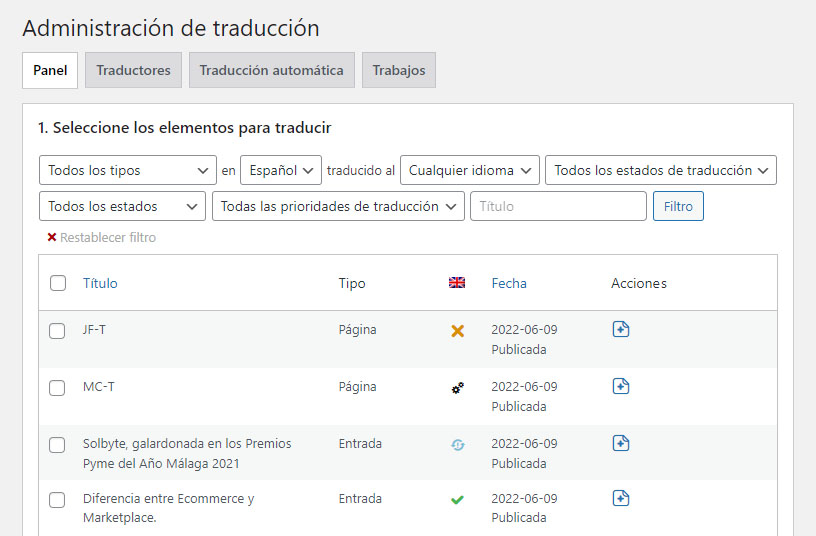Click the Entrada type cell for Diferencia row
816x536 pixels.
click(x=360, y=499)
